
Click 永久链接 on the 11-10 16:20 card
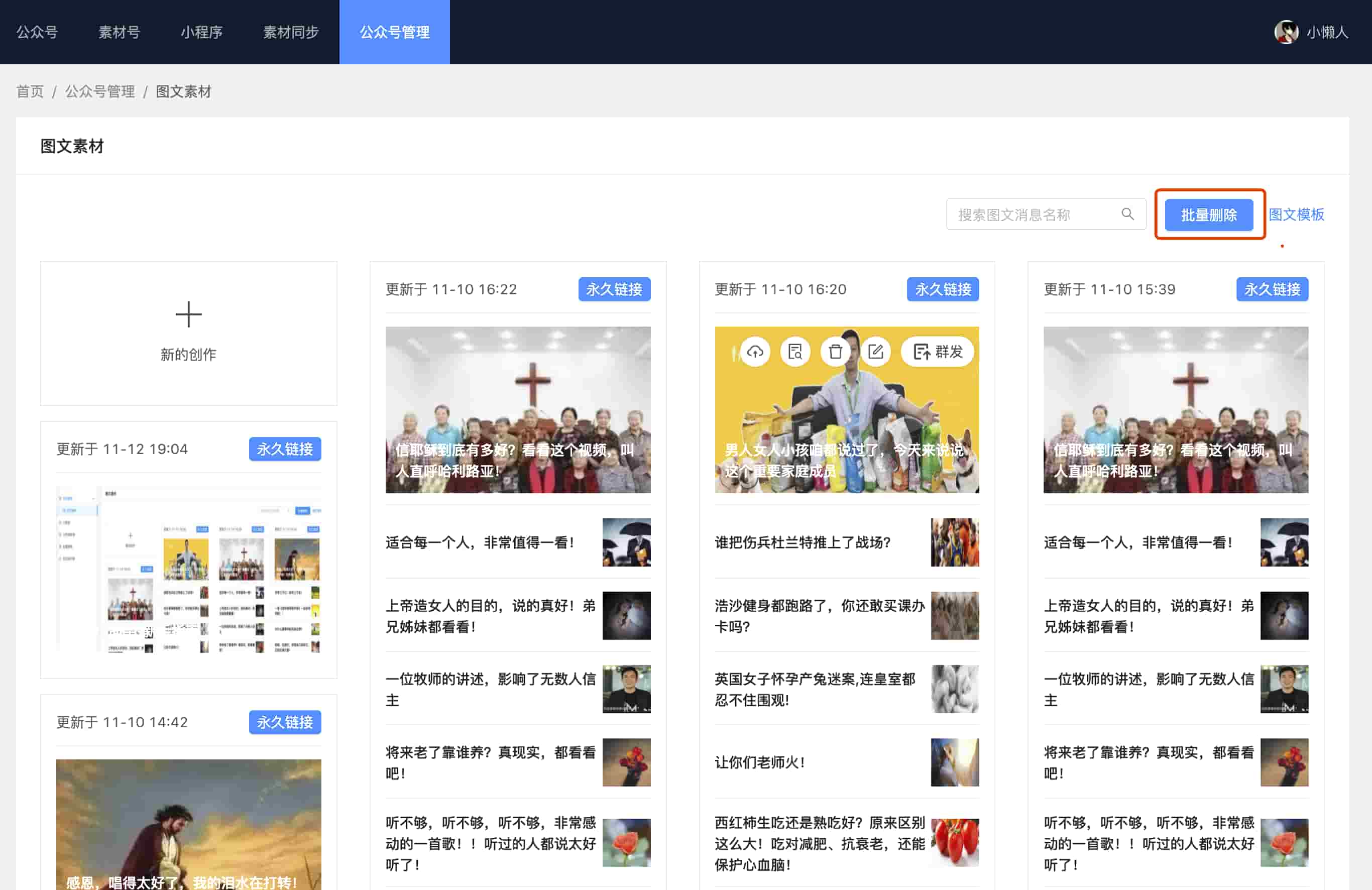point(943,289)
